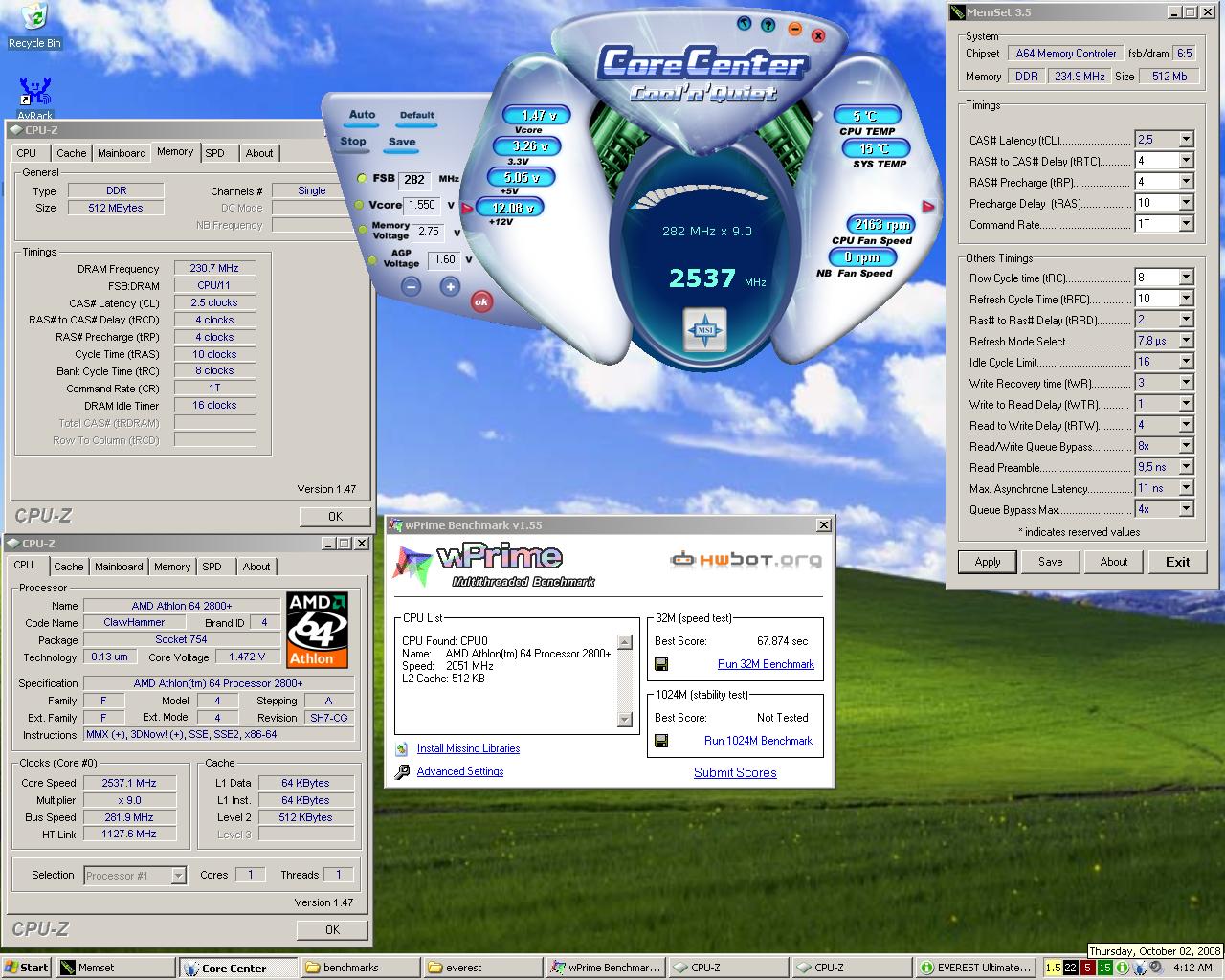Open Command Rate dropdown in MemSet
The width and height of the screenshot is (1225, 980).
pos(1186,224)
